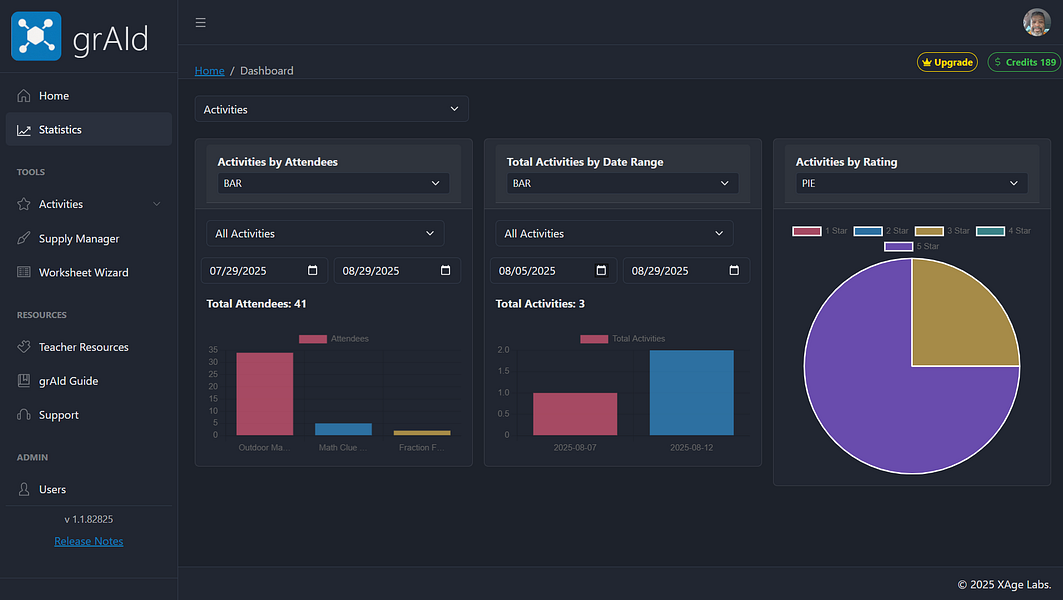Toggle the sidebar with the hamburger icon
This screenshot has width=1063, height=600.
click(201, 22)
